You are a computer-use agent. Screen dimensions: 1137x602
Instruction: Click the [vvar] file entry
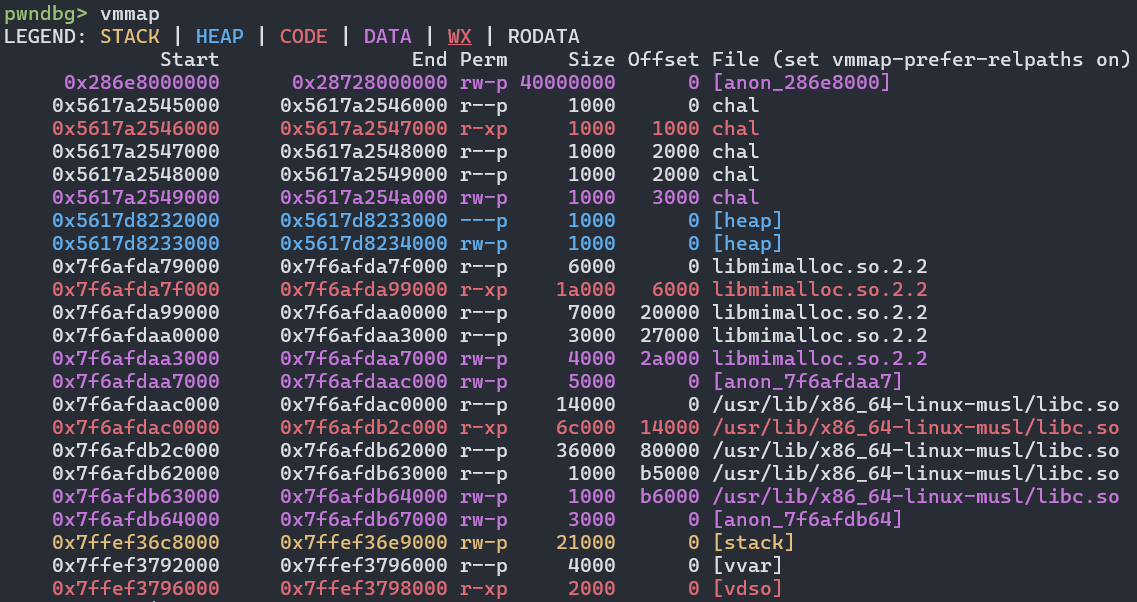pyautogui.click(x=747, y=565)
